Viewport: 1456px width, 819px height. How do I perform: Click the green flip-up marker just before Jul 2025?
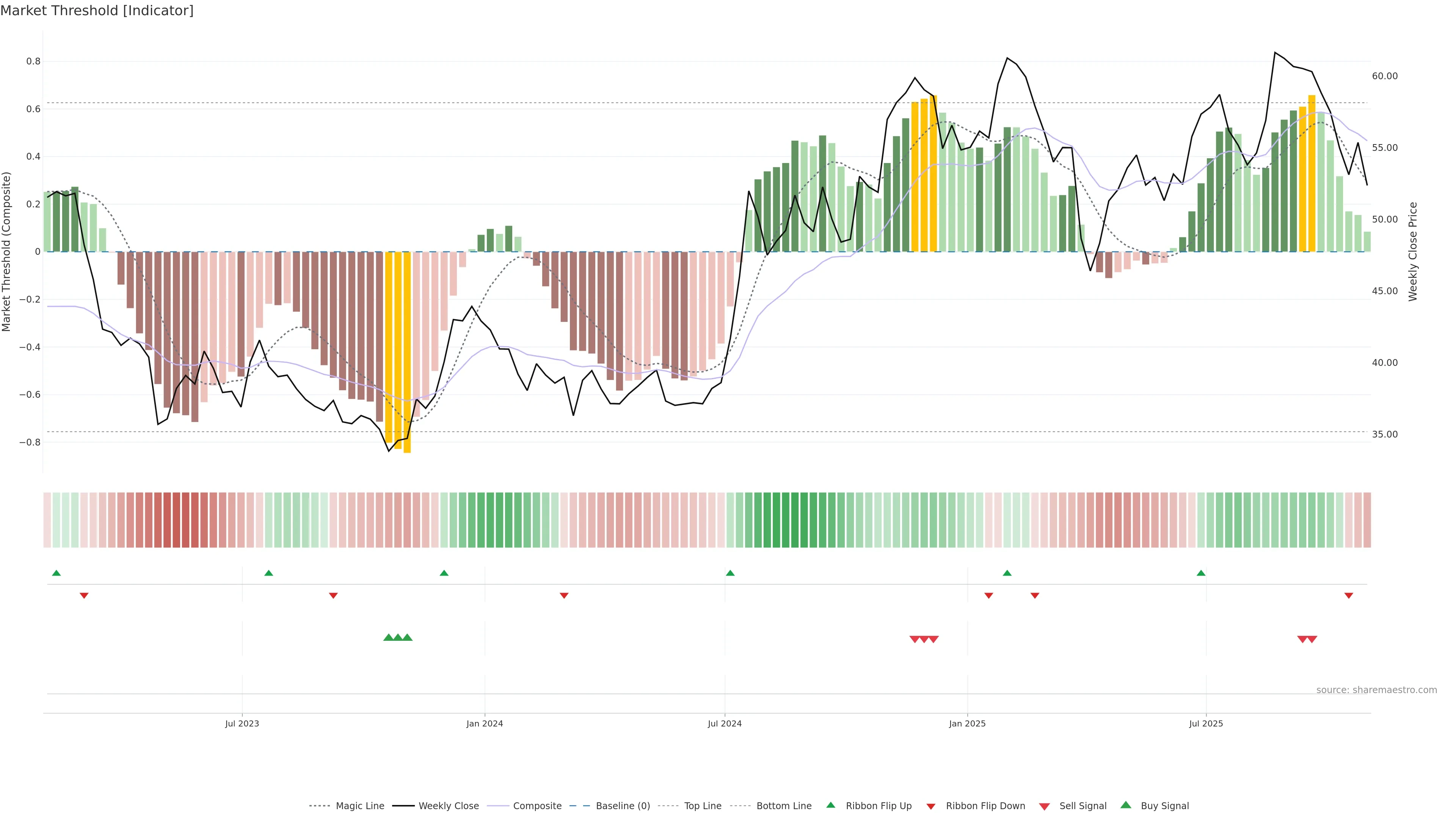1201,573
